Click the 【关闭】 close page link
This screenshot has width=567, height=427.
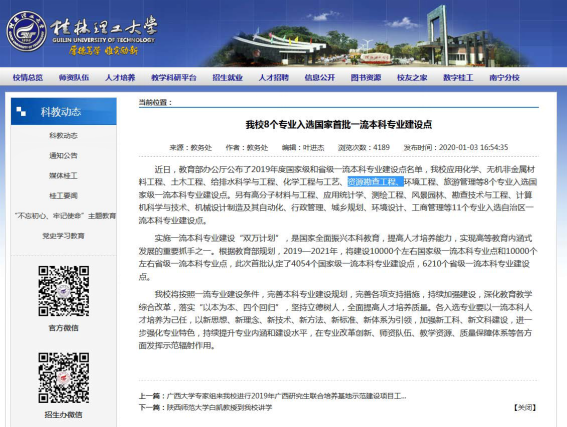tap(525, 407)
